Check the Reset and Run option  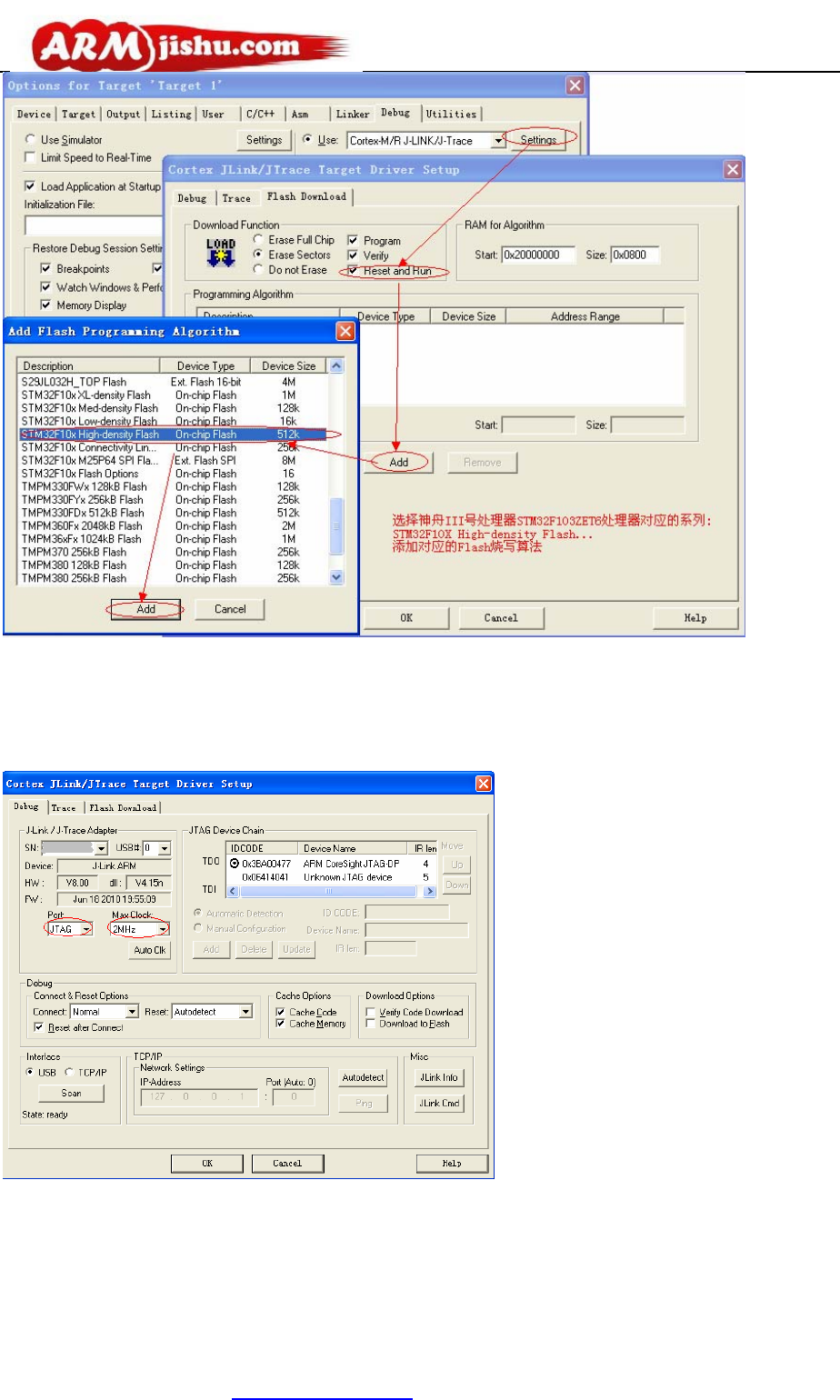pyautogui.click(x=353, y=271)
